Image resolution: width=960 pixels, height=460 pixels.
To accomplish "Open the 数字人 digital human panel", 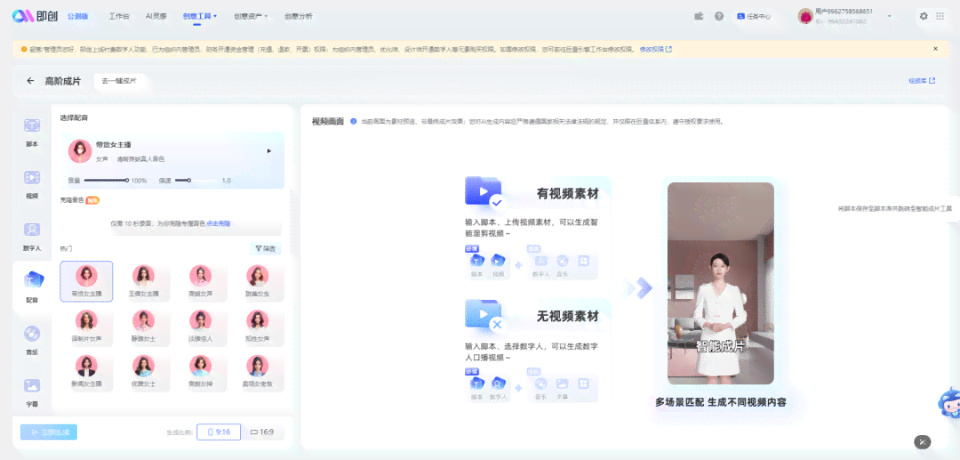I will 32,236.
